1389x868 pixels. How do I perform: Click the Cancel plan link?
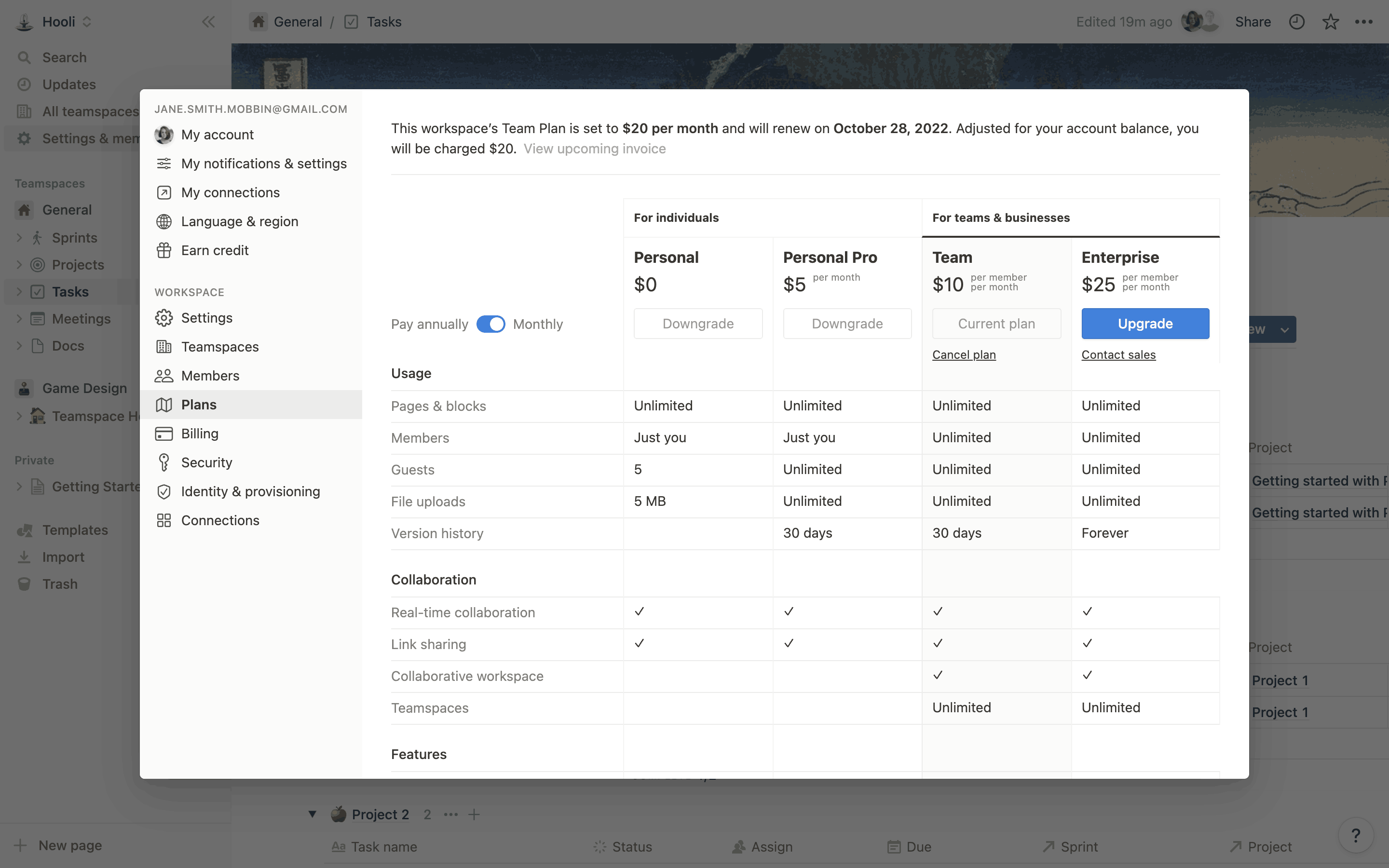pos(964,355)
